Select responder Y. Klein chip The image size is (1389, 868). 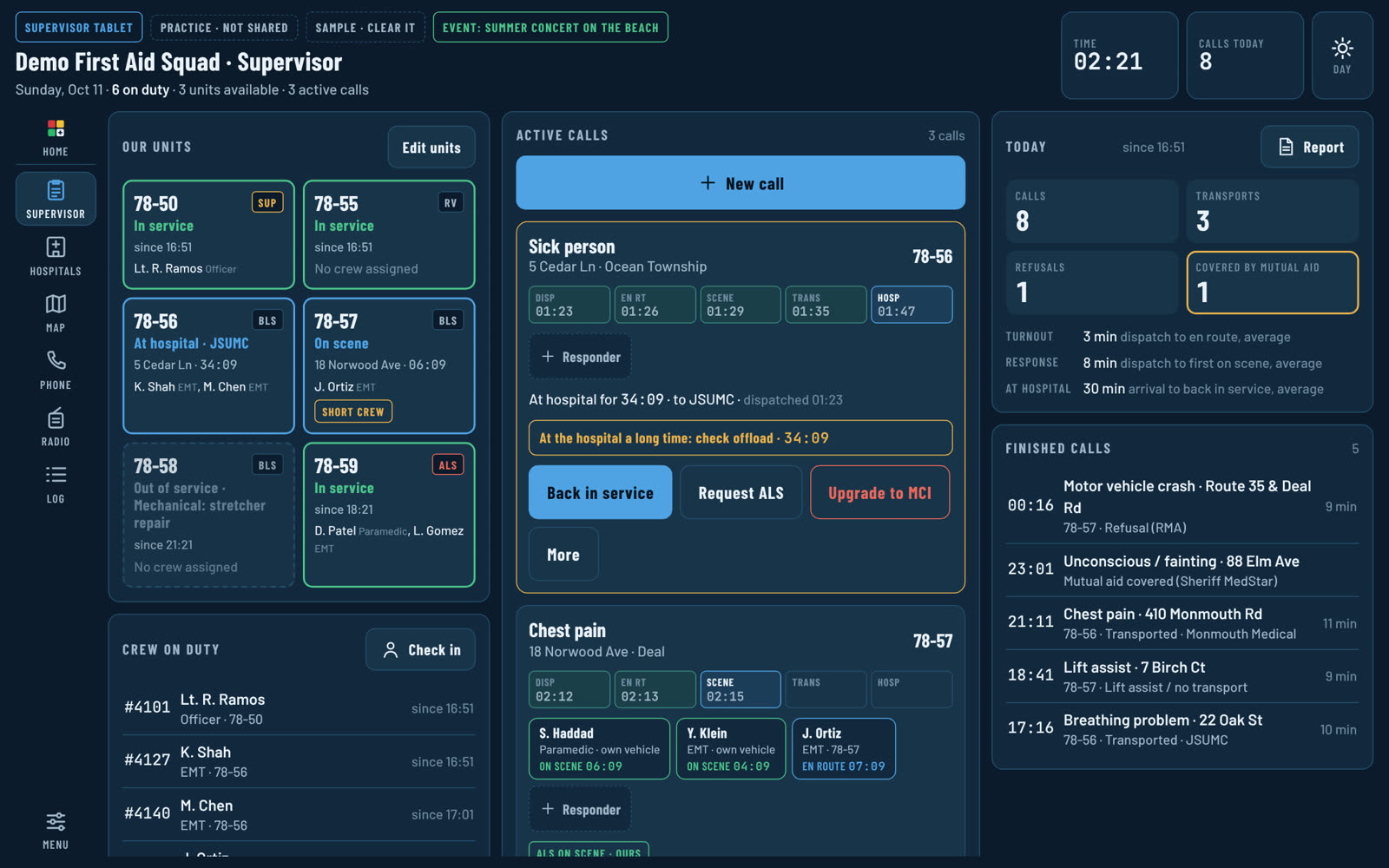point(731,748)
